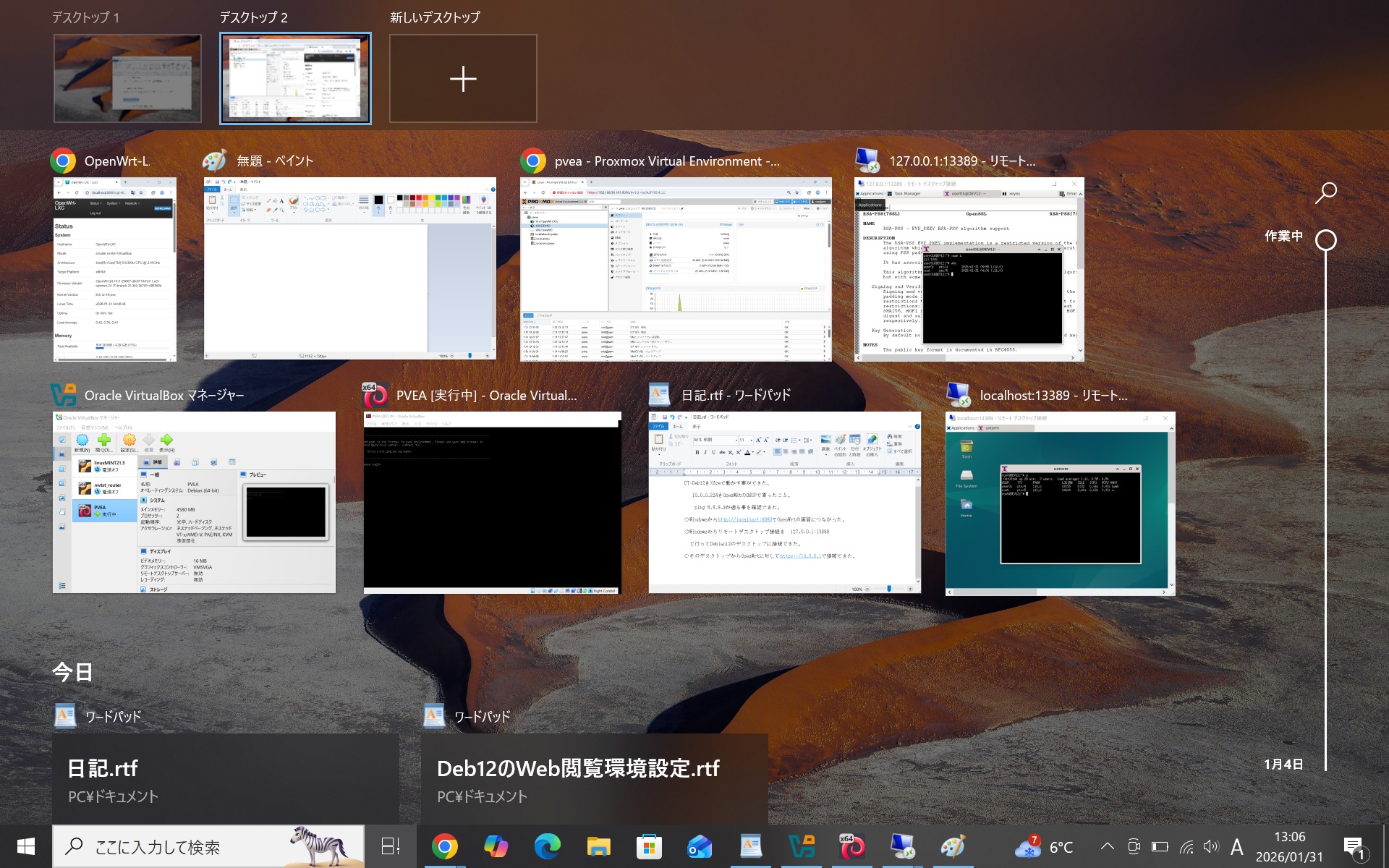Image resolution: width=1389 pixels, height=868 pixels.
Task: Add a new desktop with plus button
Action: pos(463,78)
